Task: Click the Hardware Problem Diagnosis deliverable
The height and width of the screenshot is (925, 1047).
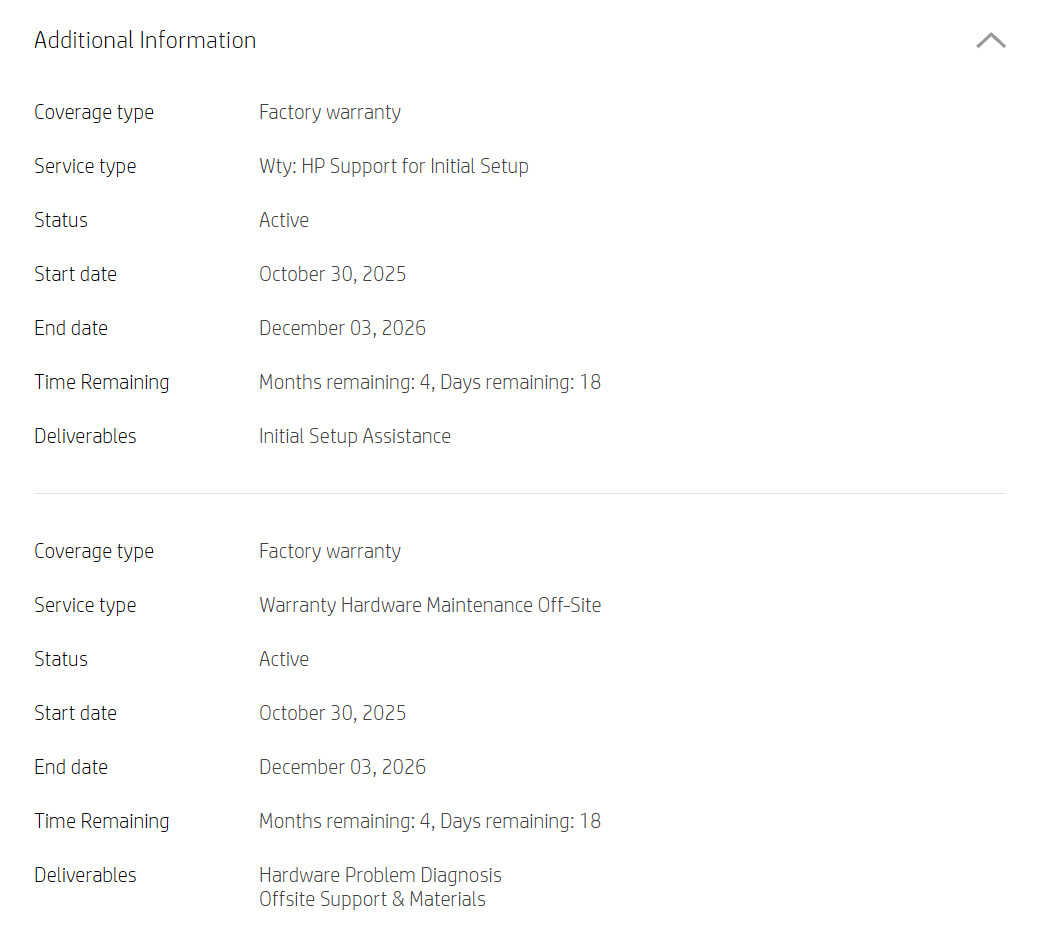Action: 380,875
